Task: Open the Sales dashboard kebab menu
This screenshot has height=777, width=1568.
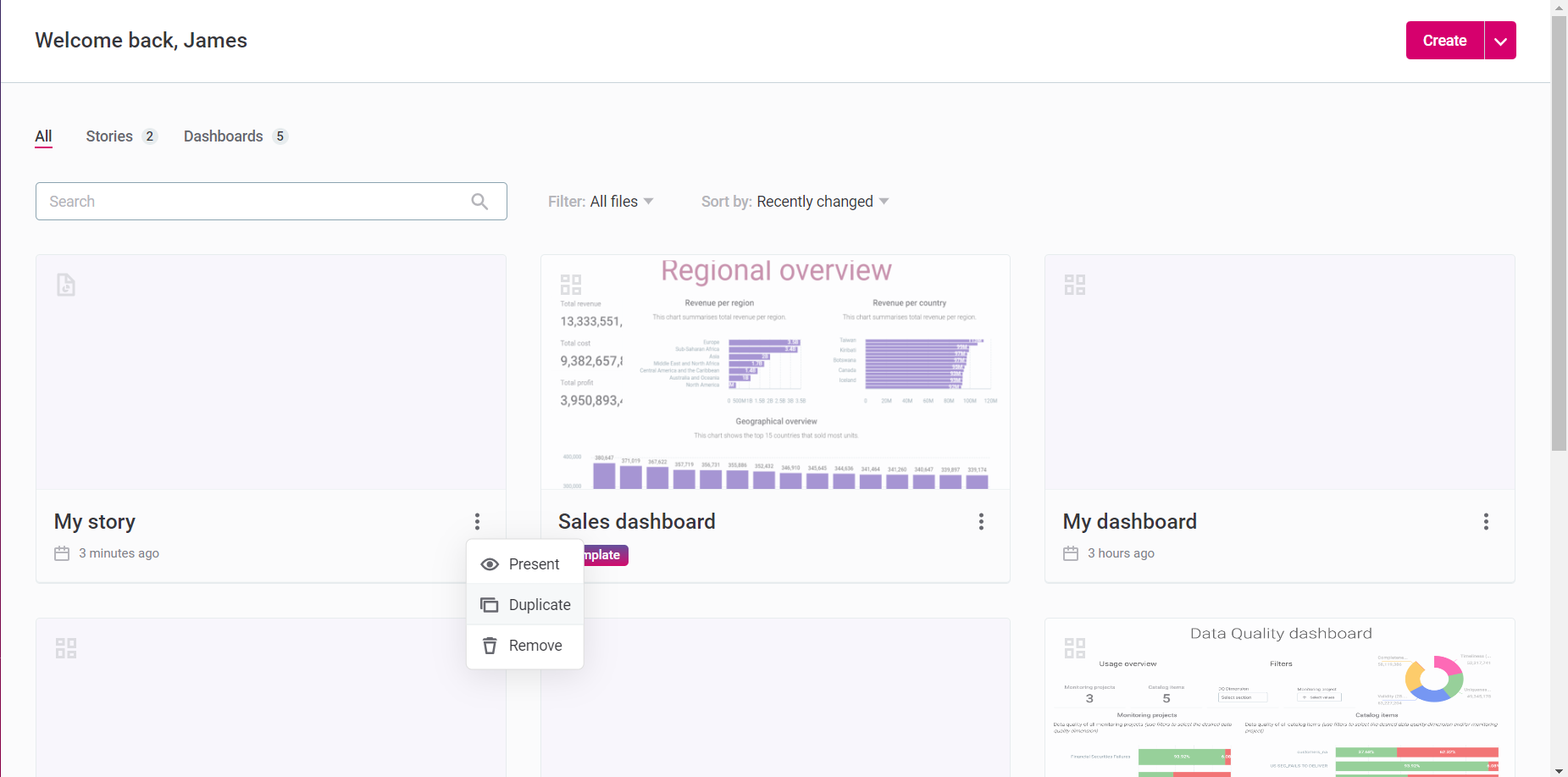Action: 981,522
